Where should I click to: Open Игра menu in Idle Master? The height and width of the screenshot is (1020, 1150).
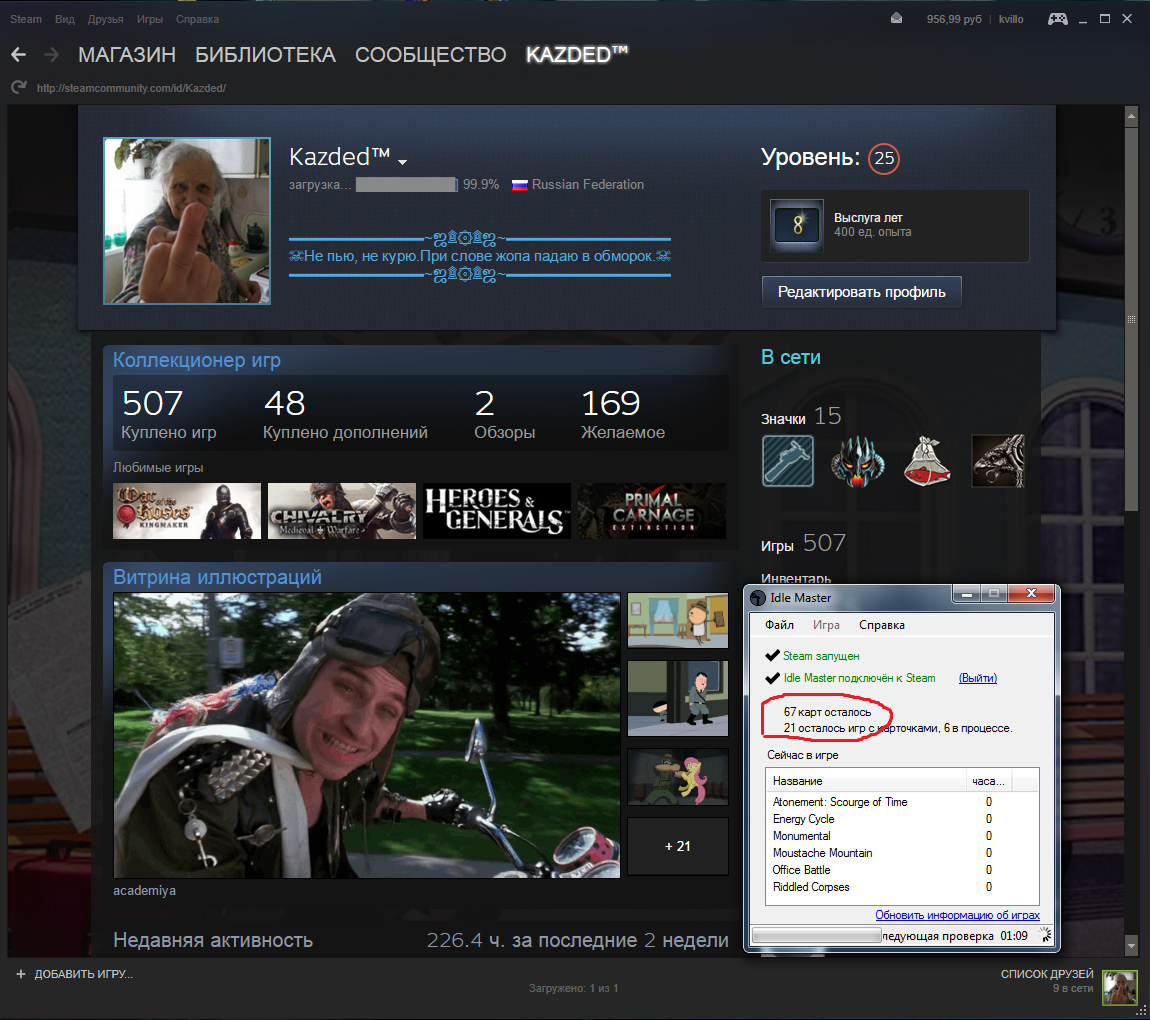[826, 625]
